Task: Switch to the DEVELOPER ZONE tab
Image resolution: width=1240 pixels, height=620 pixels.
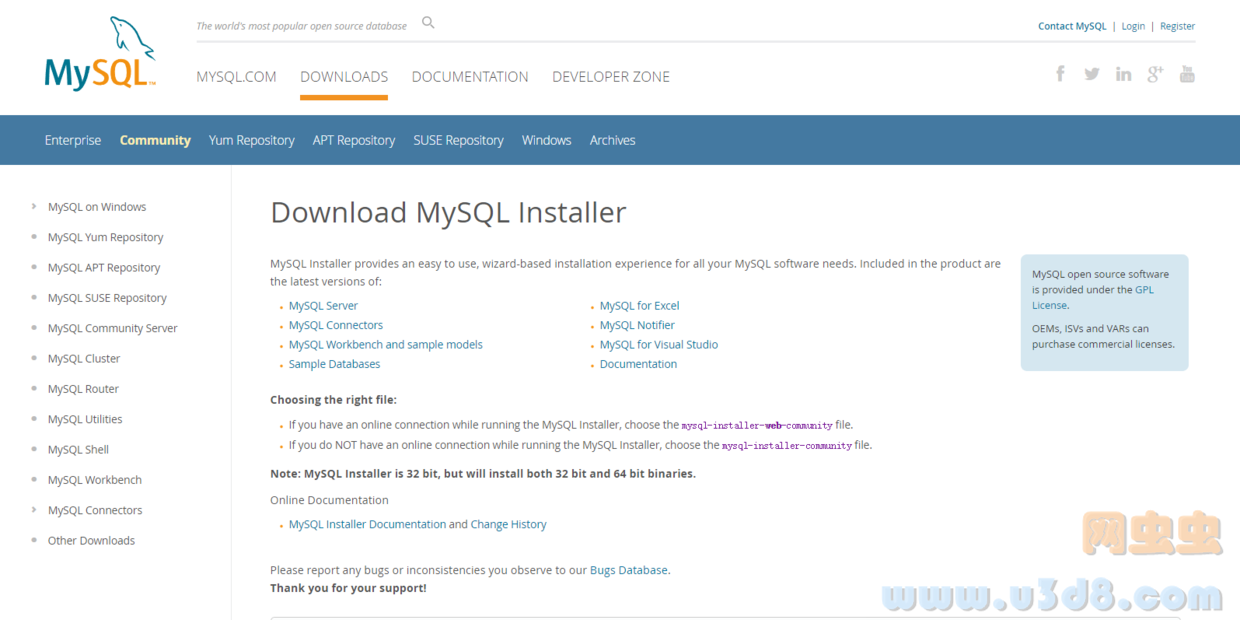Action: (x=611, y=77)
